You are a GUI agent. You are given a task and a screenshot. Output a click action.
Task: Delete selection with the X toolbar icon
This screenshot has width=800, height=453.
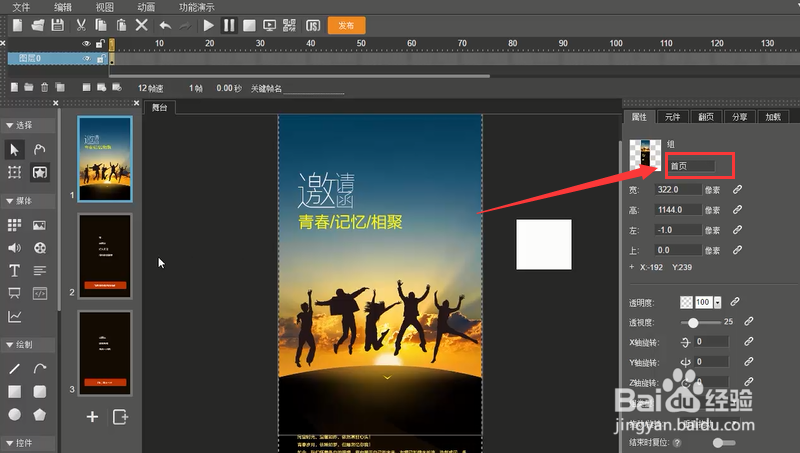click(142, 25)
